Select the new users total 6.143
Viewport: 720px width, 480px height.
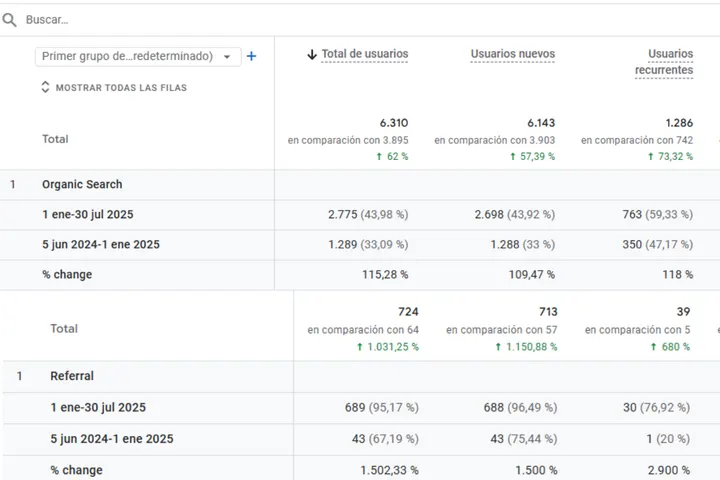pos(541,123)
